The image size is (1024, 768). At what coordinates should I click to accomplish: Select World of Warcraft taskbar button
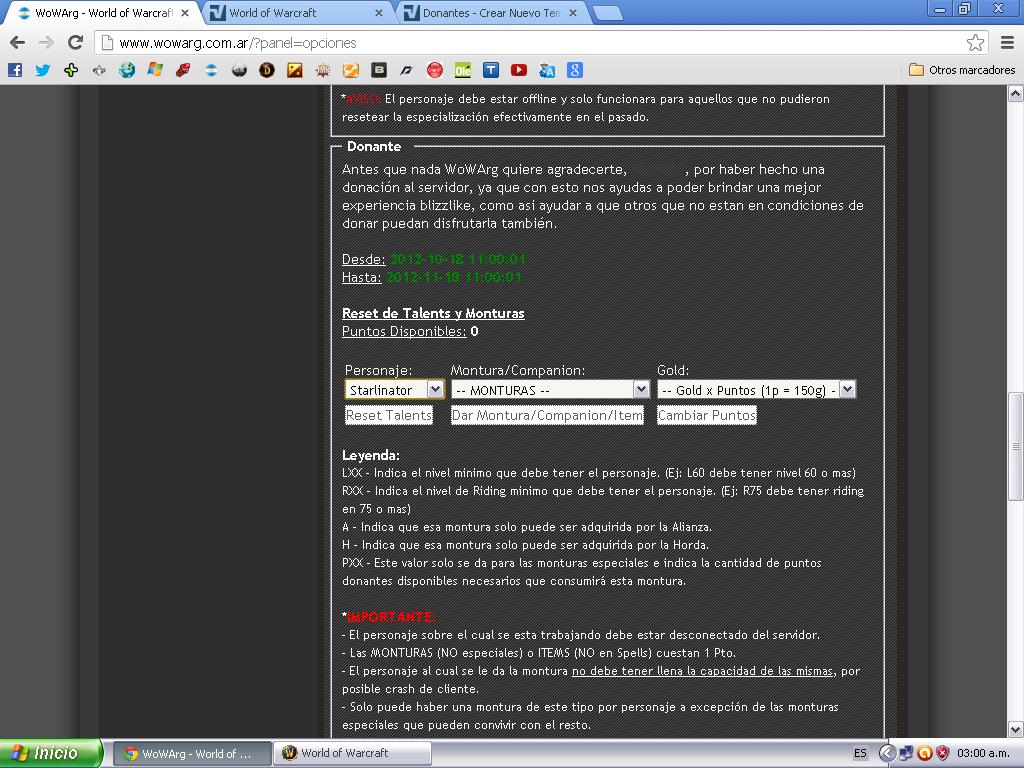coord(352,754)
